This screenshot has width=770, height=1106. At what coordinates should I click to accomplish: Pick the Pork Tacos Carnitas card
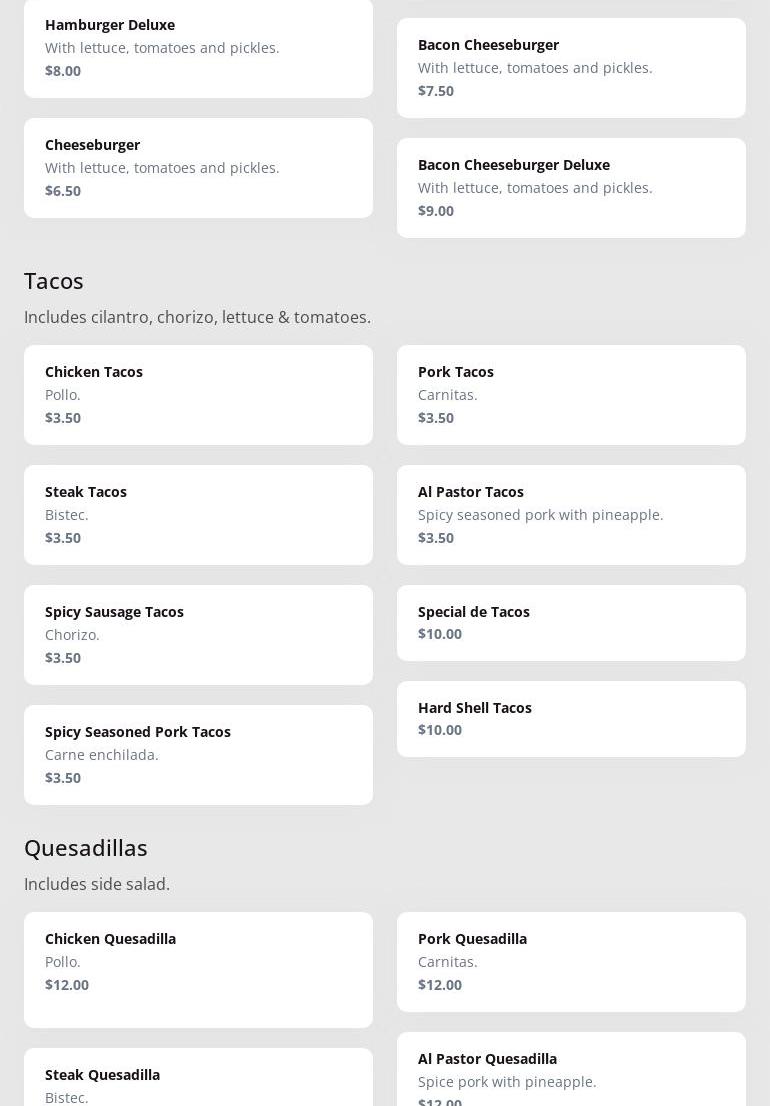point(571,394)
